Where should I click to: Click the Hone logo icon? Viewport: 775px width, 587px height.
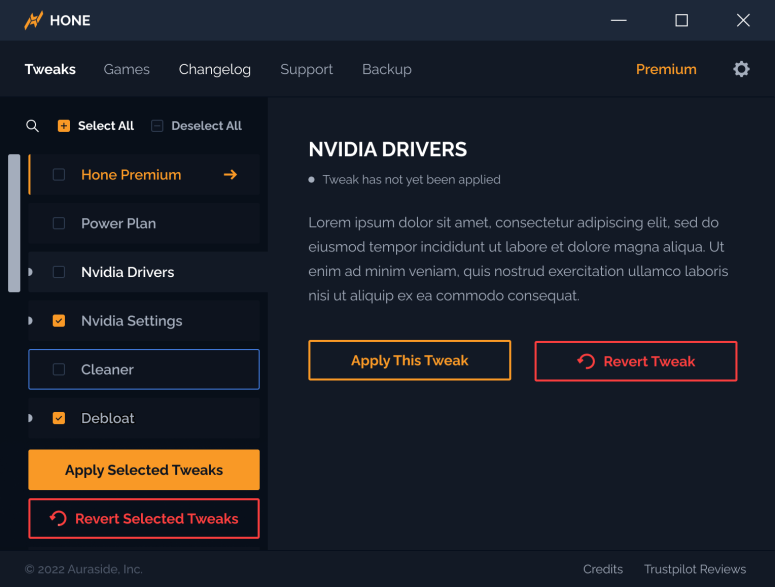click(x=34, y=20)
